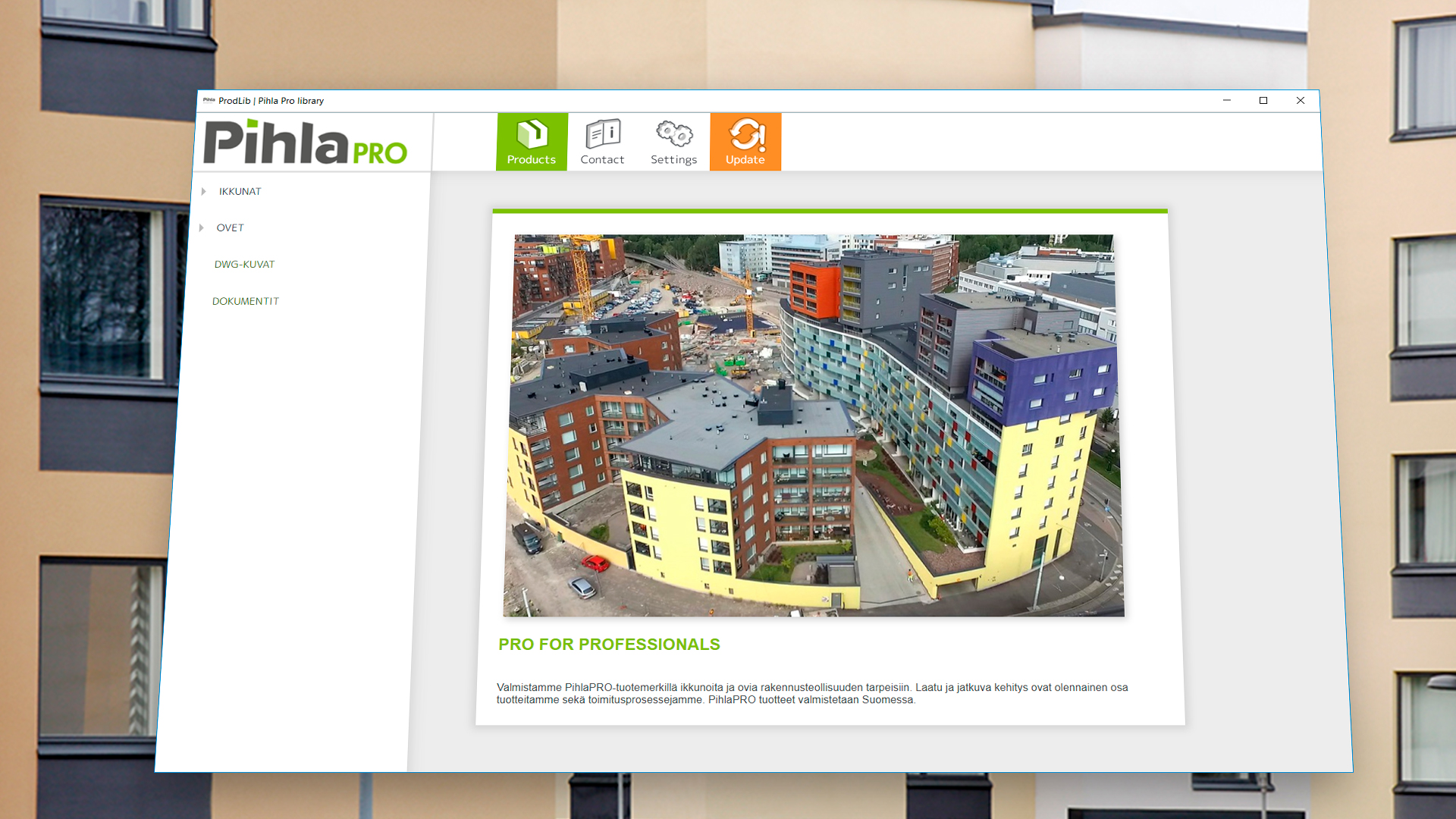Click the PRO FOR PROFESSIONALS heading
Viewport: 1456px width, 819px height.
click(609, 645)
